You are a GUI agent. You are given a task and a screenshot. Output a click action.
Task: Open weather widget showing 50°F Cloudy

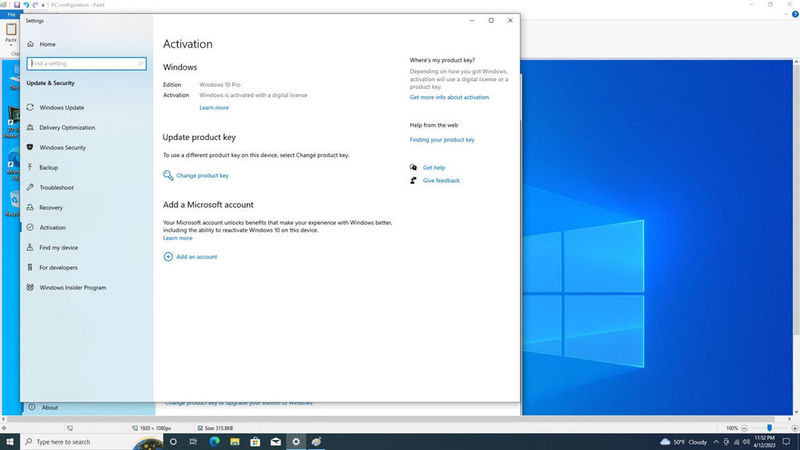[684, 442]
